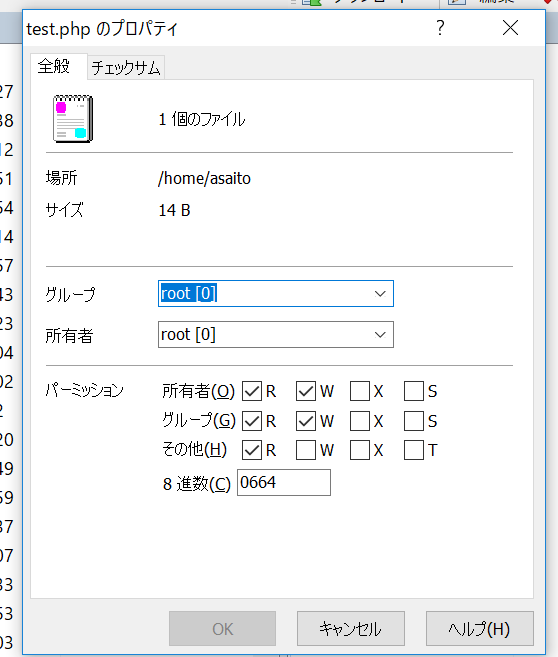Toggle グループ(G) R read checkbox
This screenshot has height=657, width=558.
click(x=252, y=421)
